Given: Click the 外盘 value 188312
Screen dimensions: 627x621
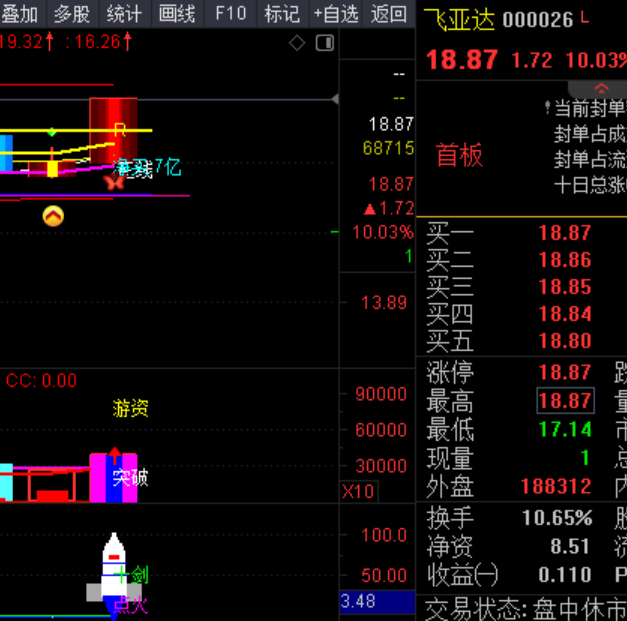Looking at the screenshot, I should tap(556, 487).
